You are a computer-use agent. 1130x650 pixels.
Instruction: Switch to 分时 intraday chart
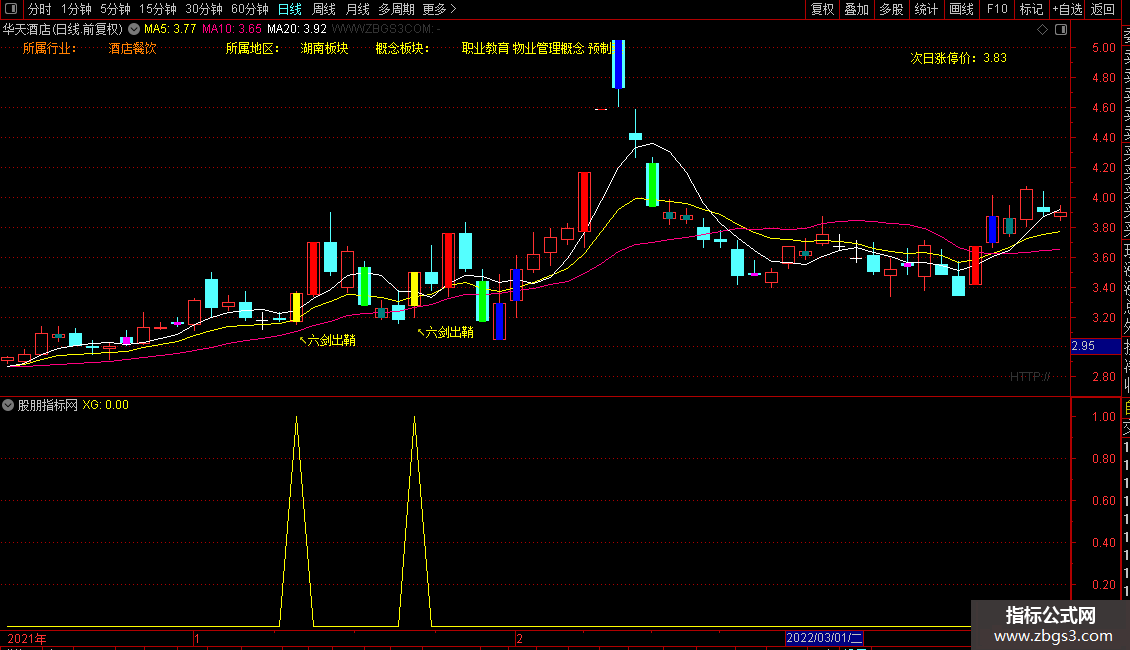coord(40,9)
